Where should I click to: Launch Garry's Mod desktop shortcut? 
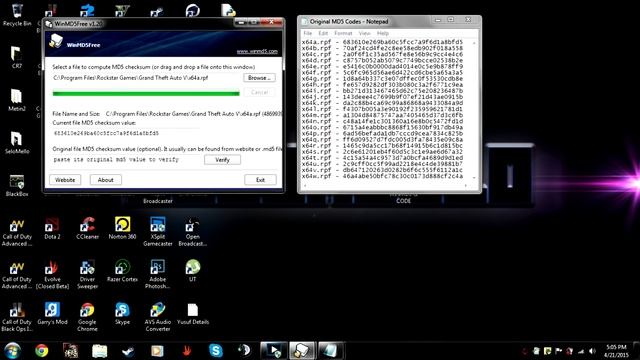[x=52, y=313]
